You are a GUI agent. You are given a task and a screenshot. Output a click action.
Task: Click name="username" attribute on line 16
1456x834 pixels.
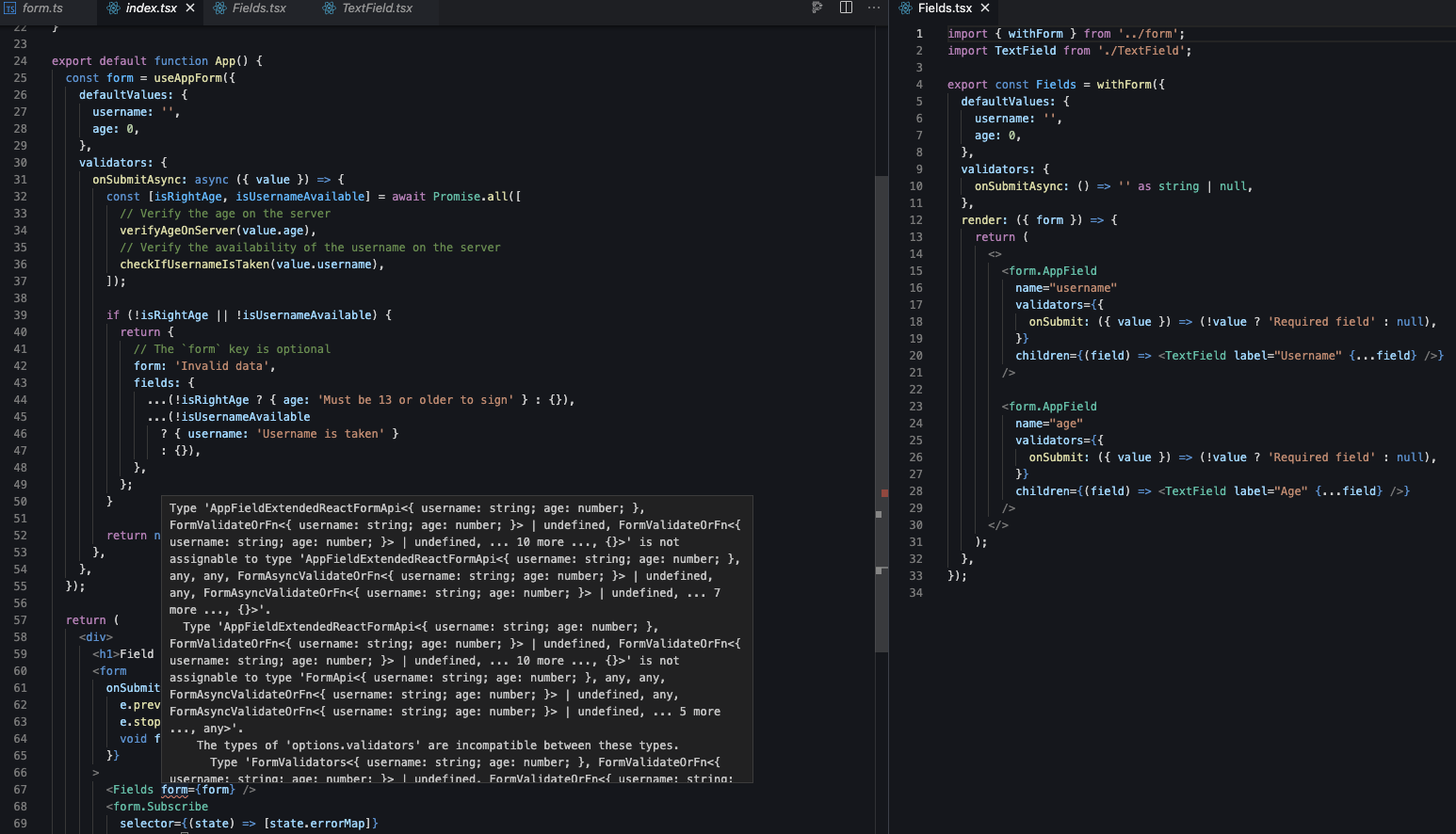point(1066,288)
